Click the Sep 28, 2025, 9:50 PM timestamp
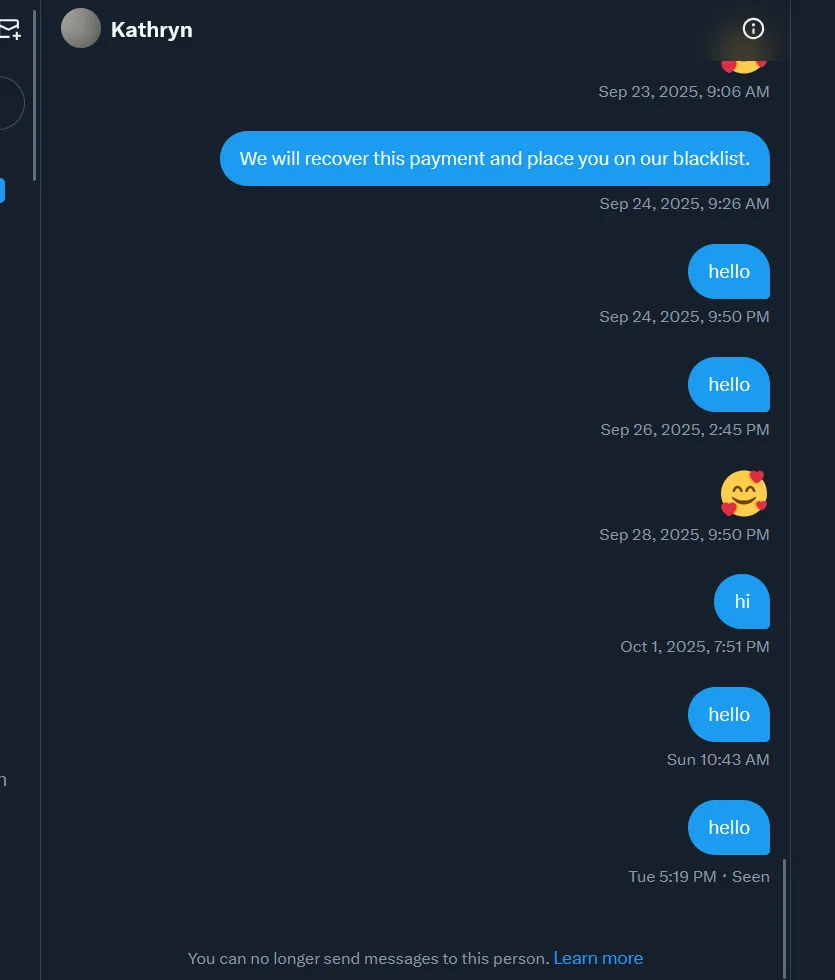This screenshot has height=980, width=835. [684, 535]
